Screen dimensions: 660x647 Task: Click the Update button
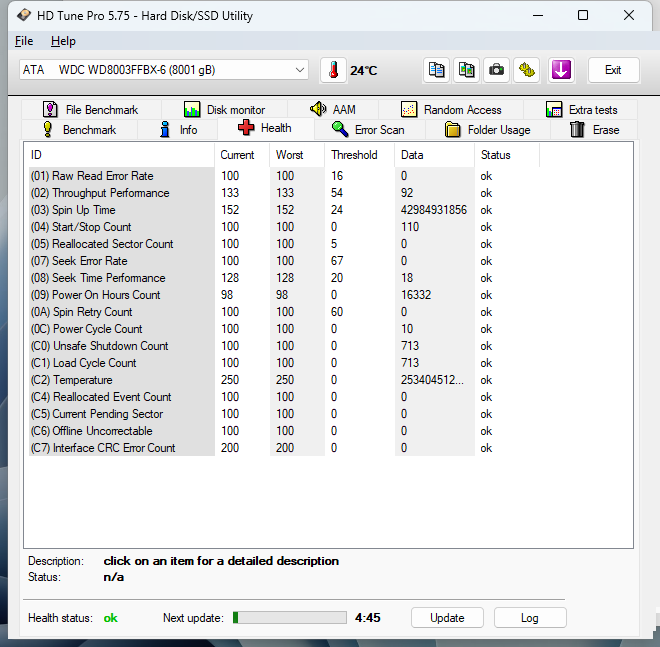tap(447, 618)
